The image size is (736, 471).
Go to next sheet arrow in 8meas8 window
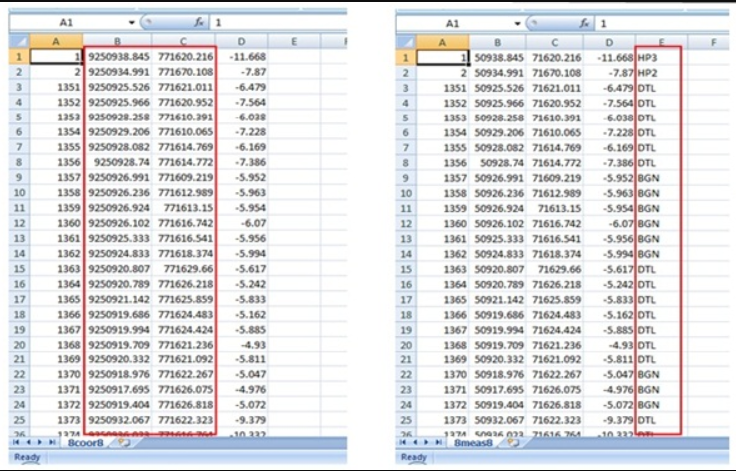[426, 442]
